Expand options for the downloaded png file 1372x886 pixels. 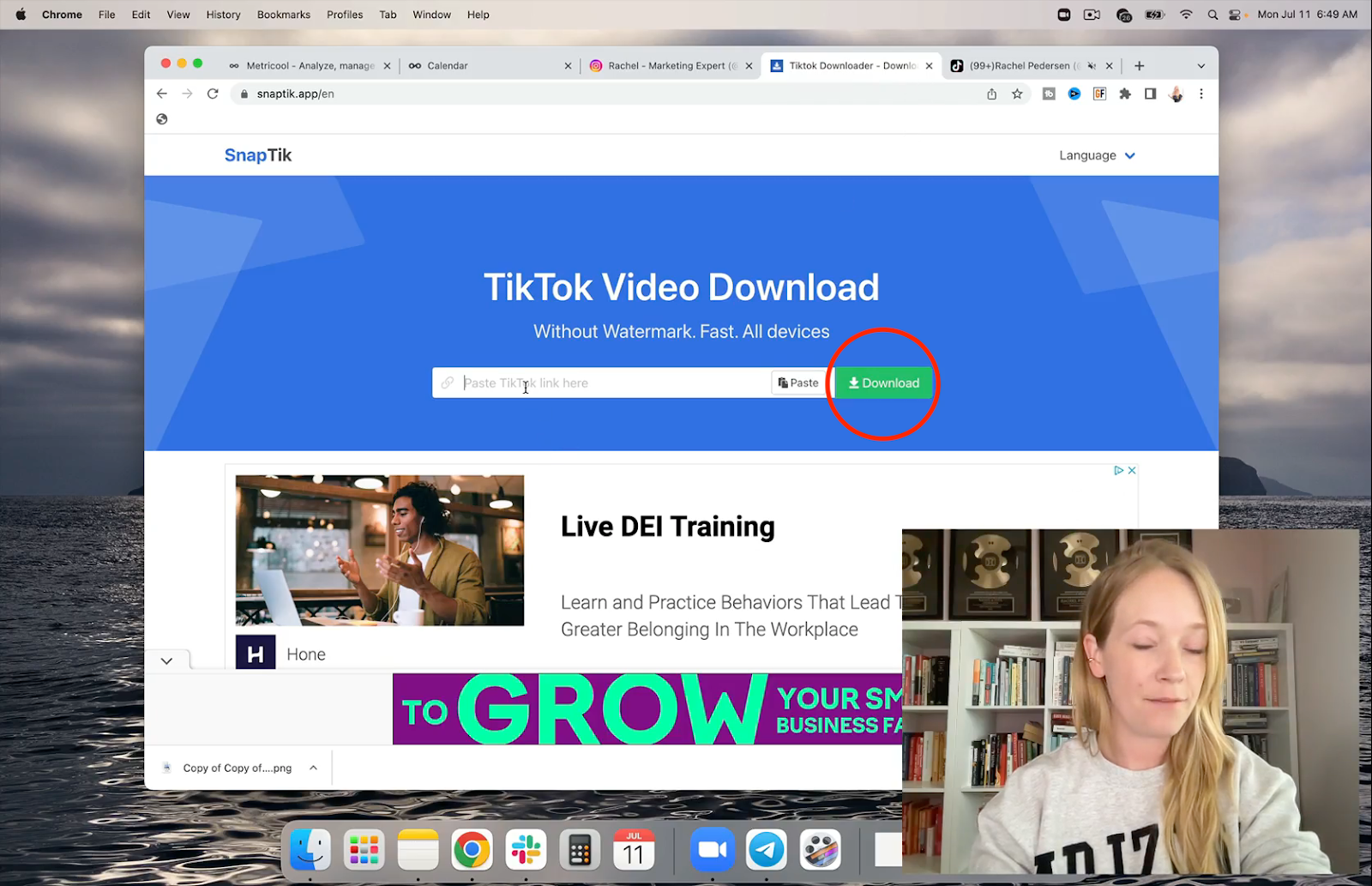(x=313, y=768)
